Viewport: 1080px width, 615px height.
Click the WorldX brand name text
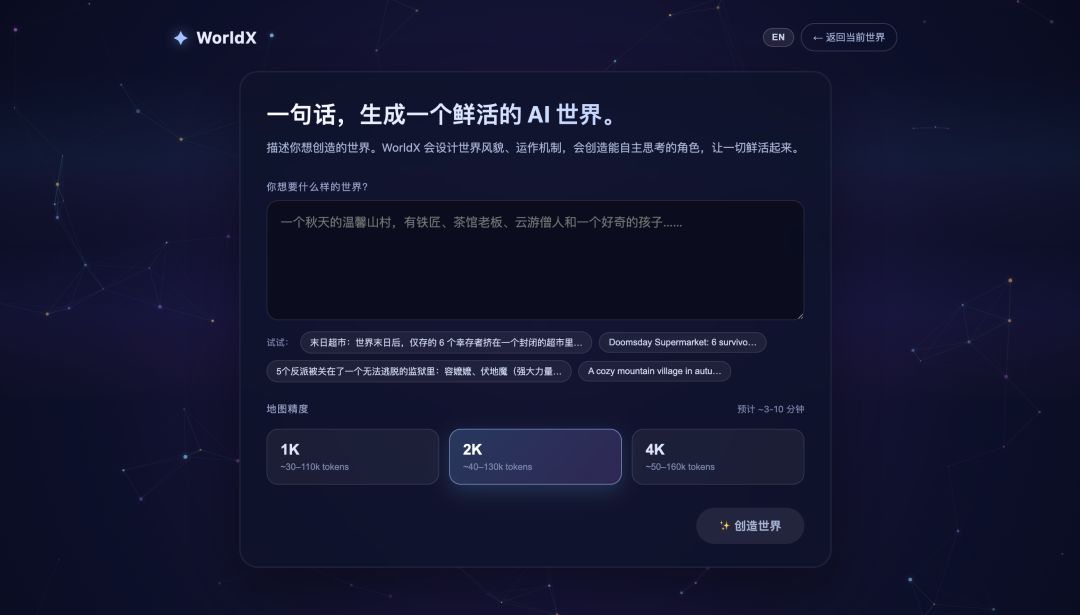(227, 38)
